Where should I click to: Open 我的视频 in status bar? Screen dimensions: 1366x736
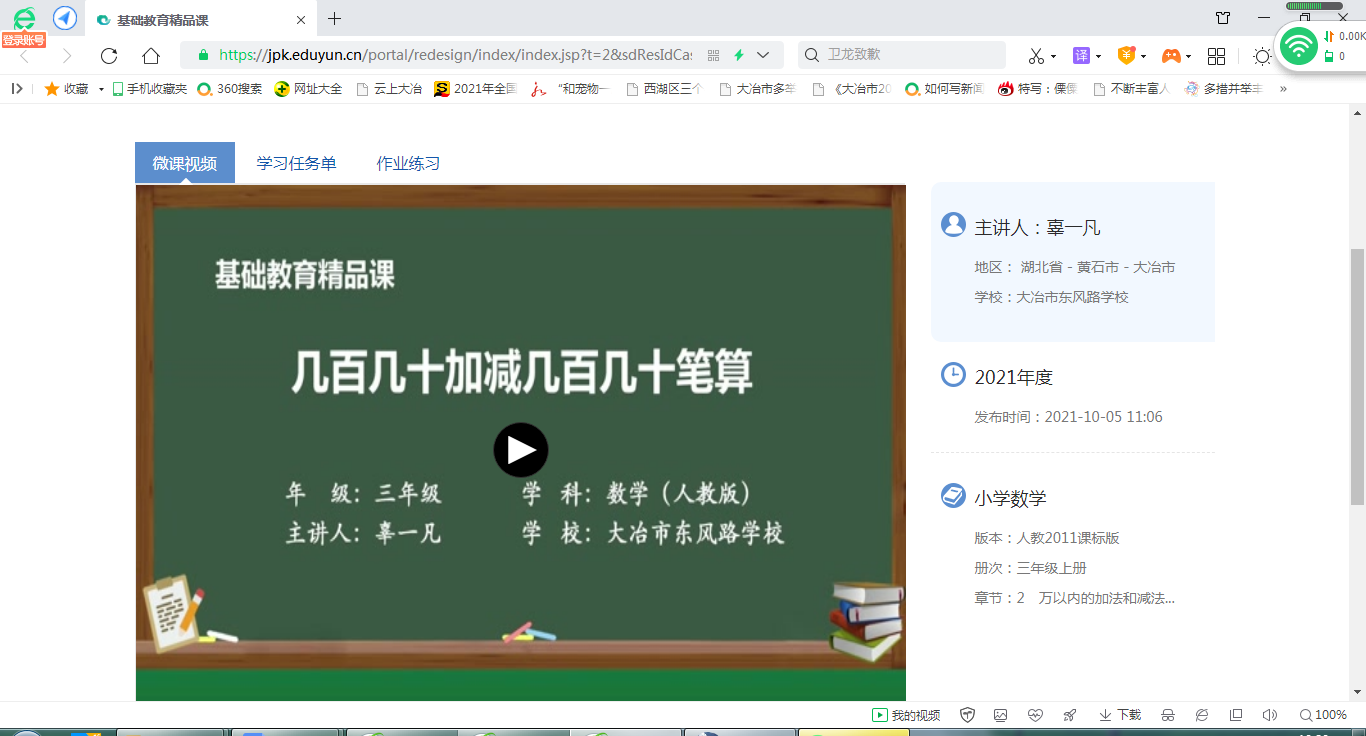click(906, 715)
